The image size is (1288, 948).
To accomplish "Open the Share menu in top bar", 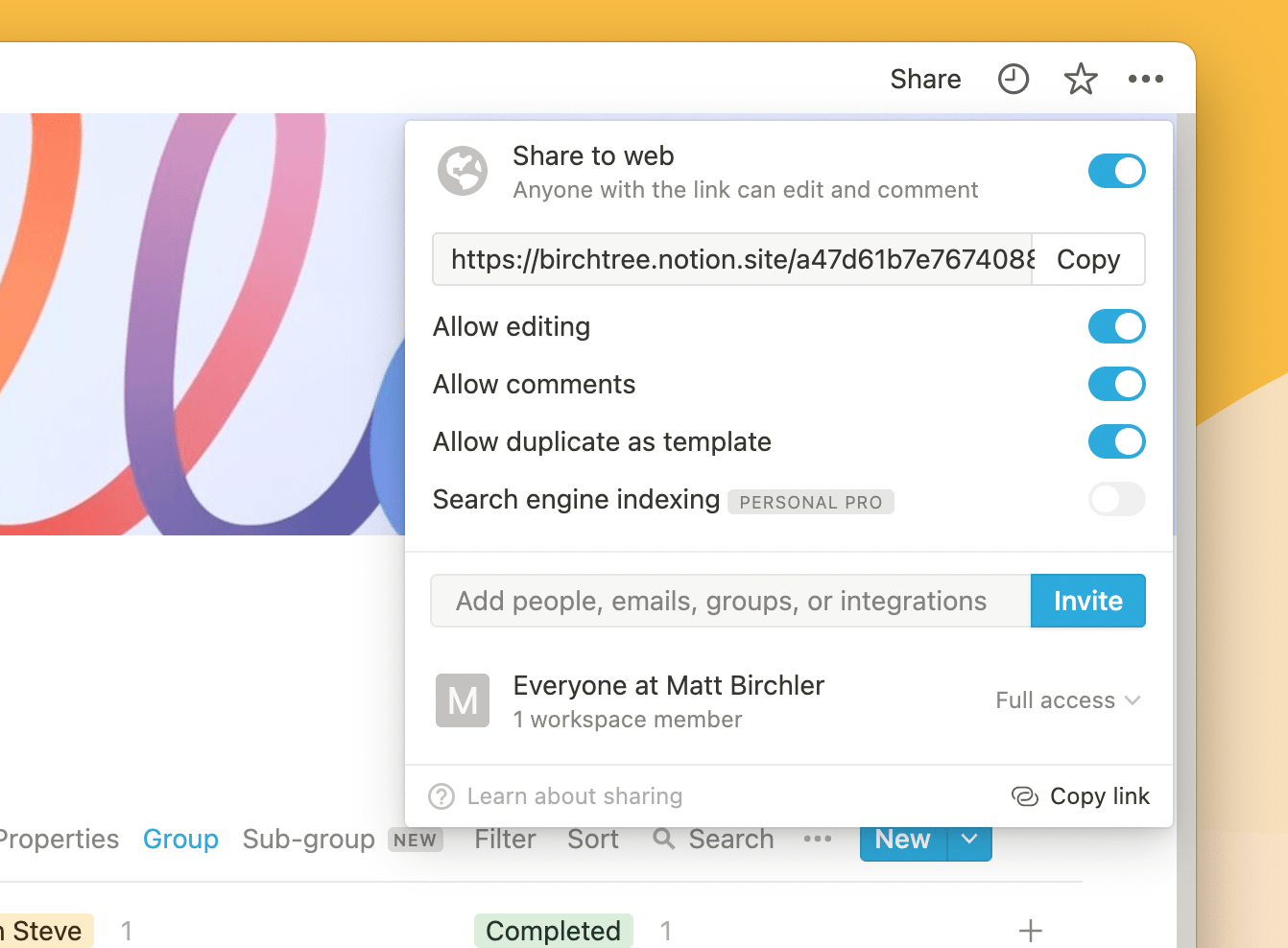I will 925,79.
